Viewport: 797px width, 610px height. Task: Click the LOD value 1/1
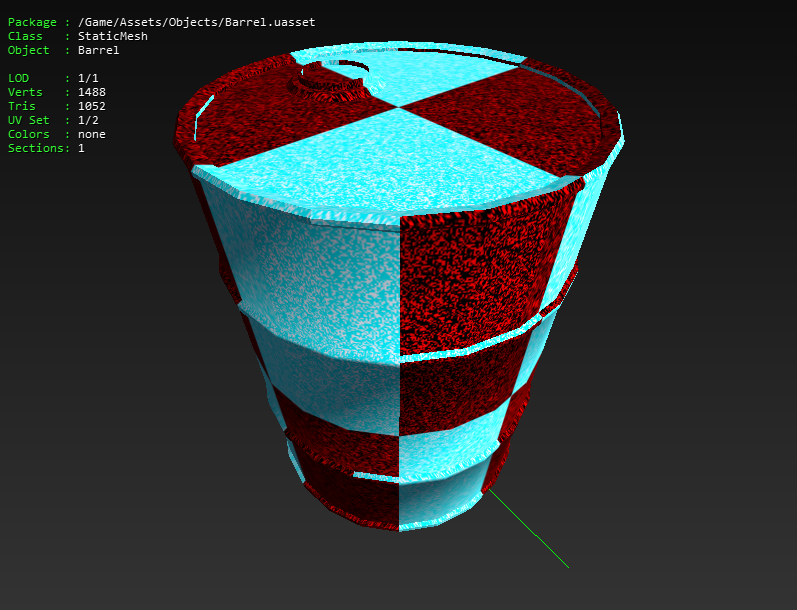pyautogui.click(x=88, y=78)
